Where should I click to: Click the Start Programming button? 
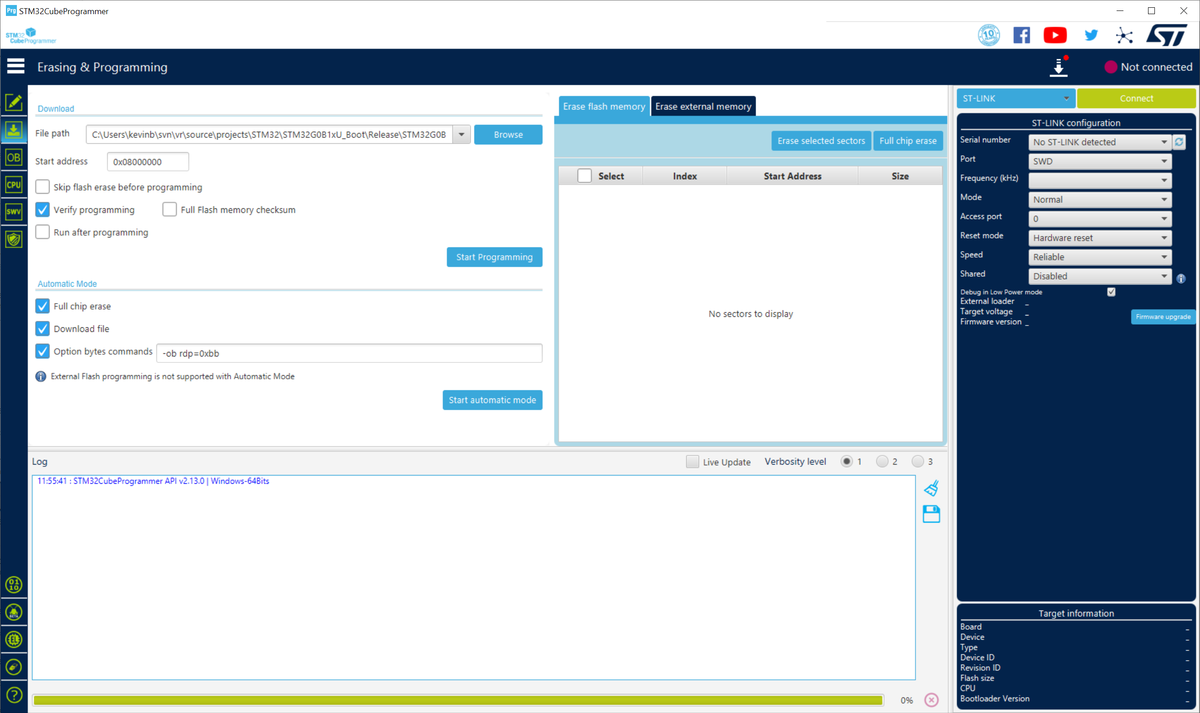coord(494,257)
